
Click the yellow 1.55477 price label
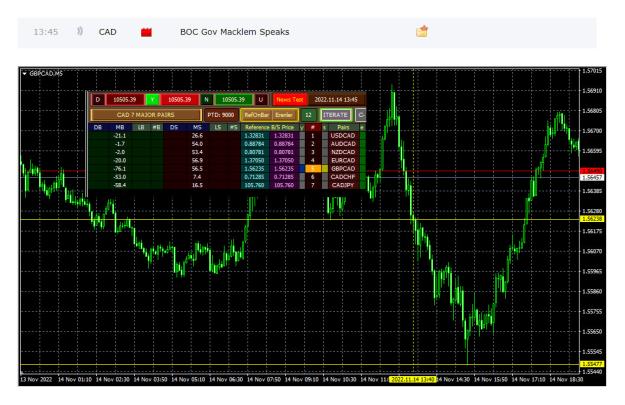pos(592,364)
